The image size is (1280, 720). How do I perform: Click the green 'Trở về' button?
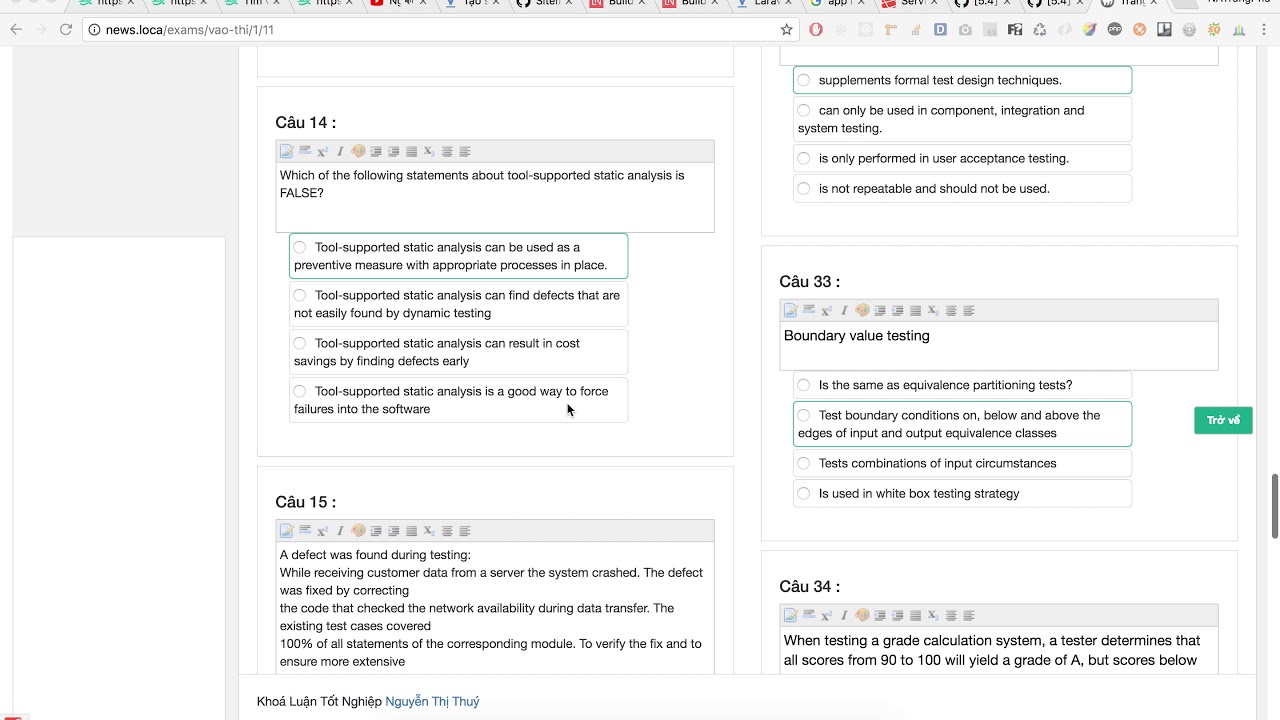point(1223,420)
